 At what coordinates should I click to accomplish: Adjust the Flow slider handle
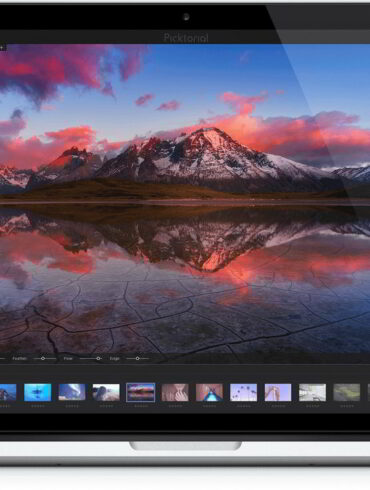[98, 358]
